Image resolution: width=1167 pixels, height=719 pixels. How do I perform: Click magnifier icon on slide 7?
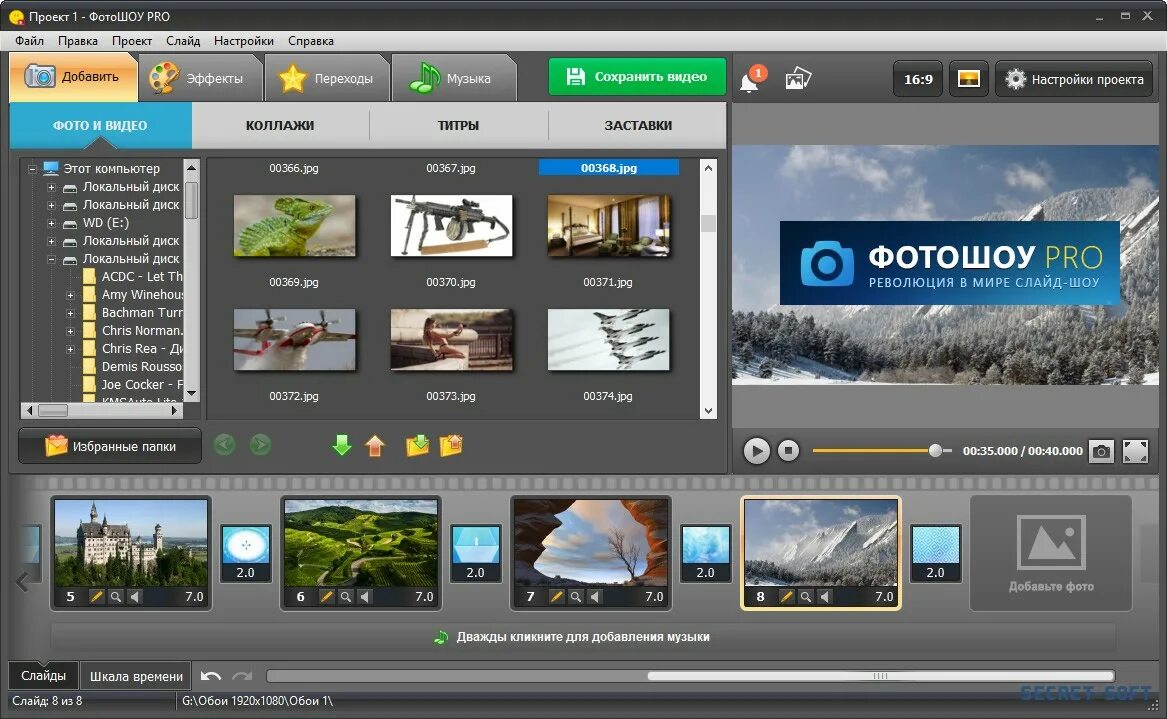point(575,596)
